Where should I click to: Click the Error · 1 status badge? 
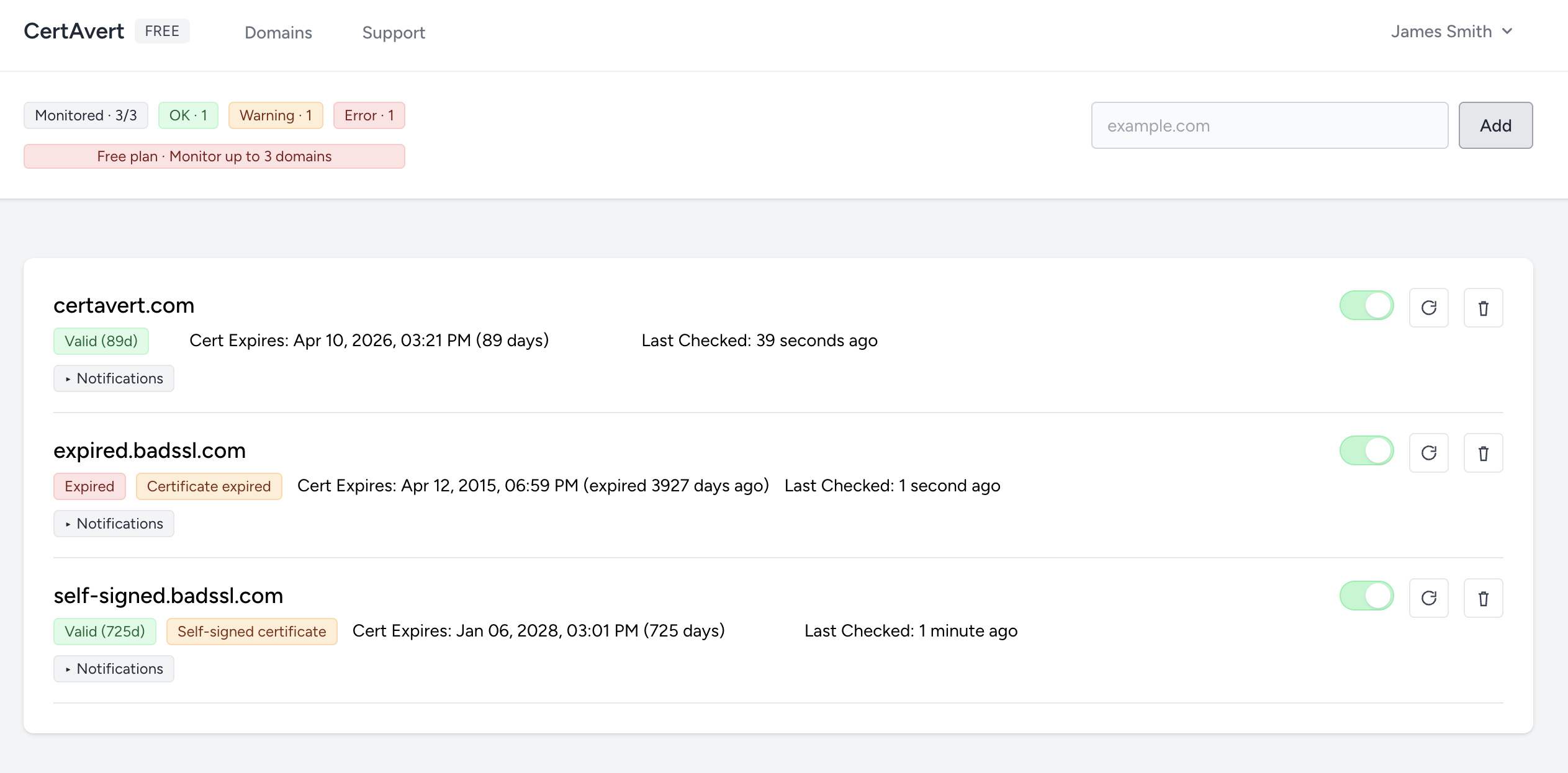[369, 115]
